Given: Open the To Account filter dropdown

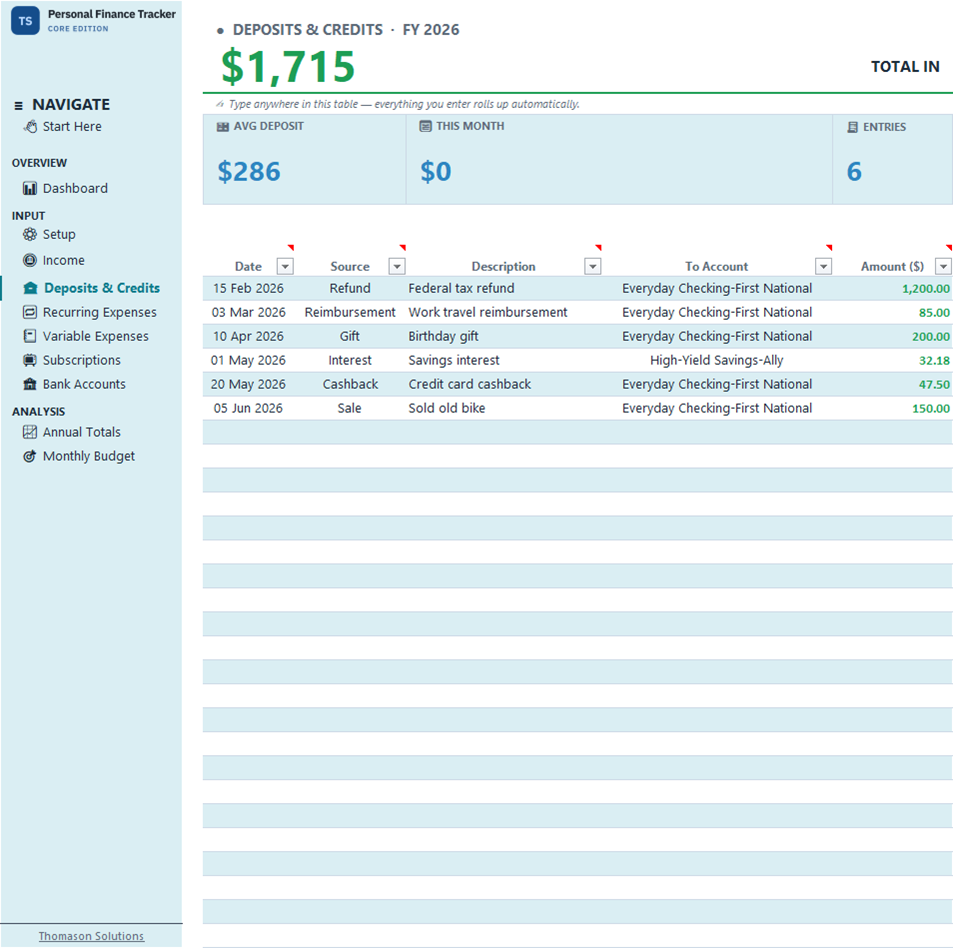Looking at the screenshot, I should [x=823, y=266].
